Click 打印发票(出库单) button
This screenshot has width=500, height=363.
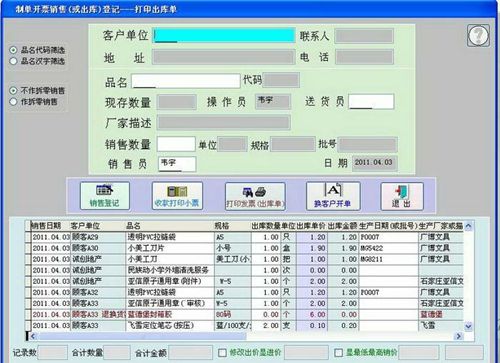[255, 196]
